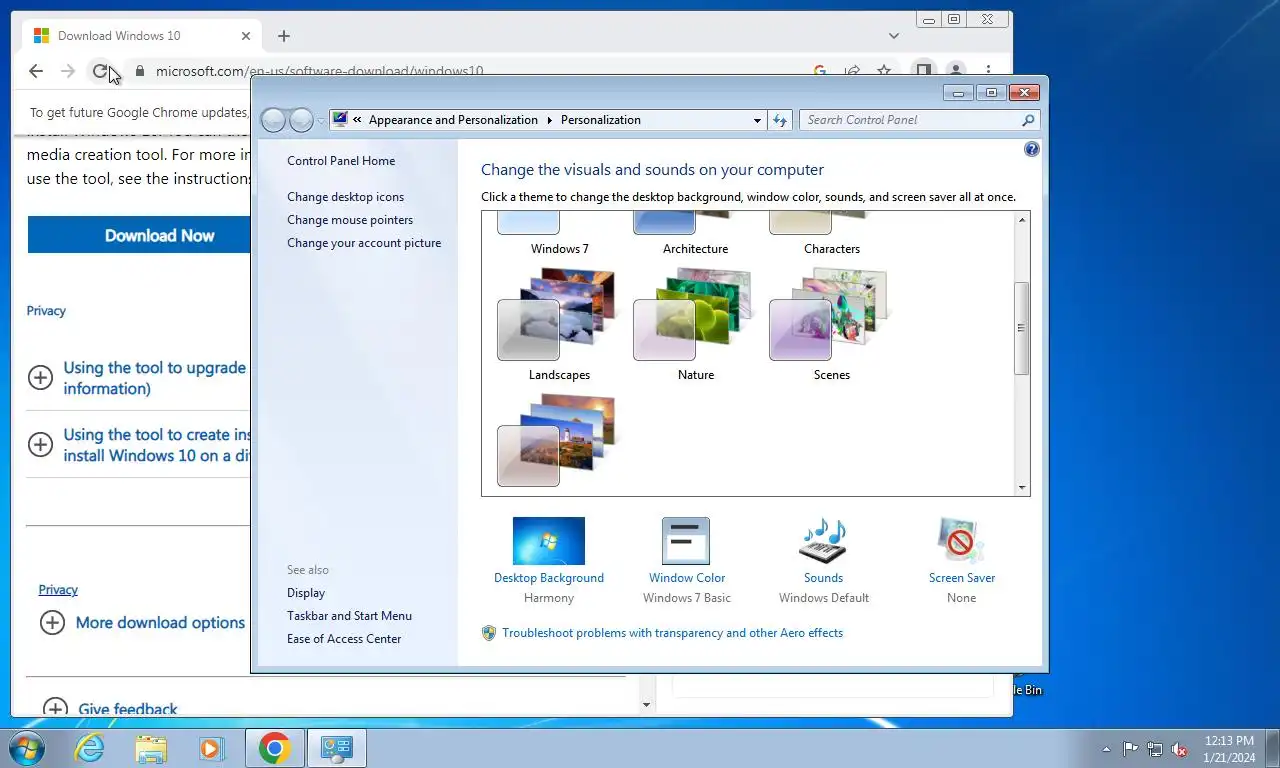1280x768 pixels.
Task: Click the search magnifier in Control Panel
Action: click(x=1028, y=120)
